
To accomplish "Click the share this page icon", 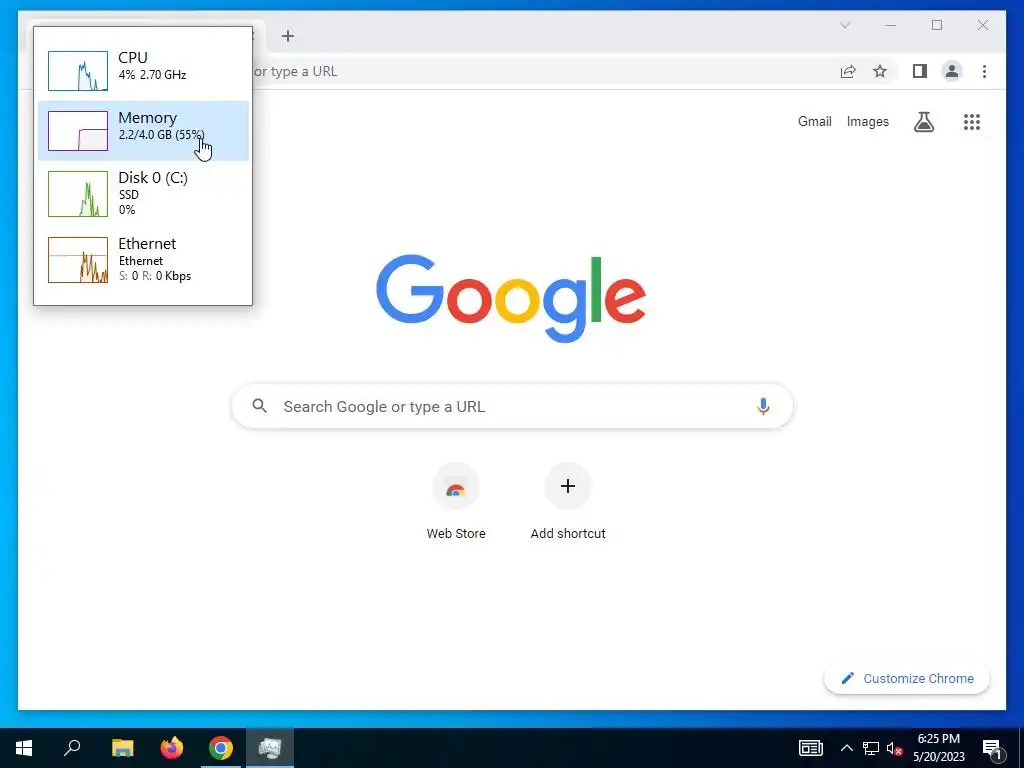I will tap(848, 72).
